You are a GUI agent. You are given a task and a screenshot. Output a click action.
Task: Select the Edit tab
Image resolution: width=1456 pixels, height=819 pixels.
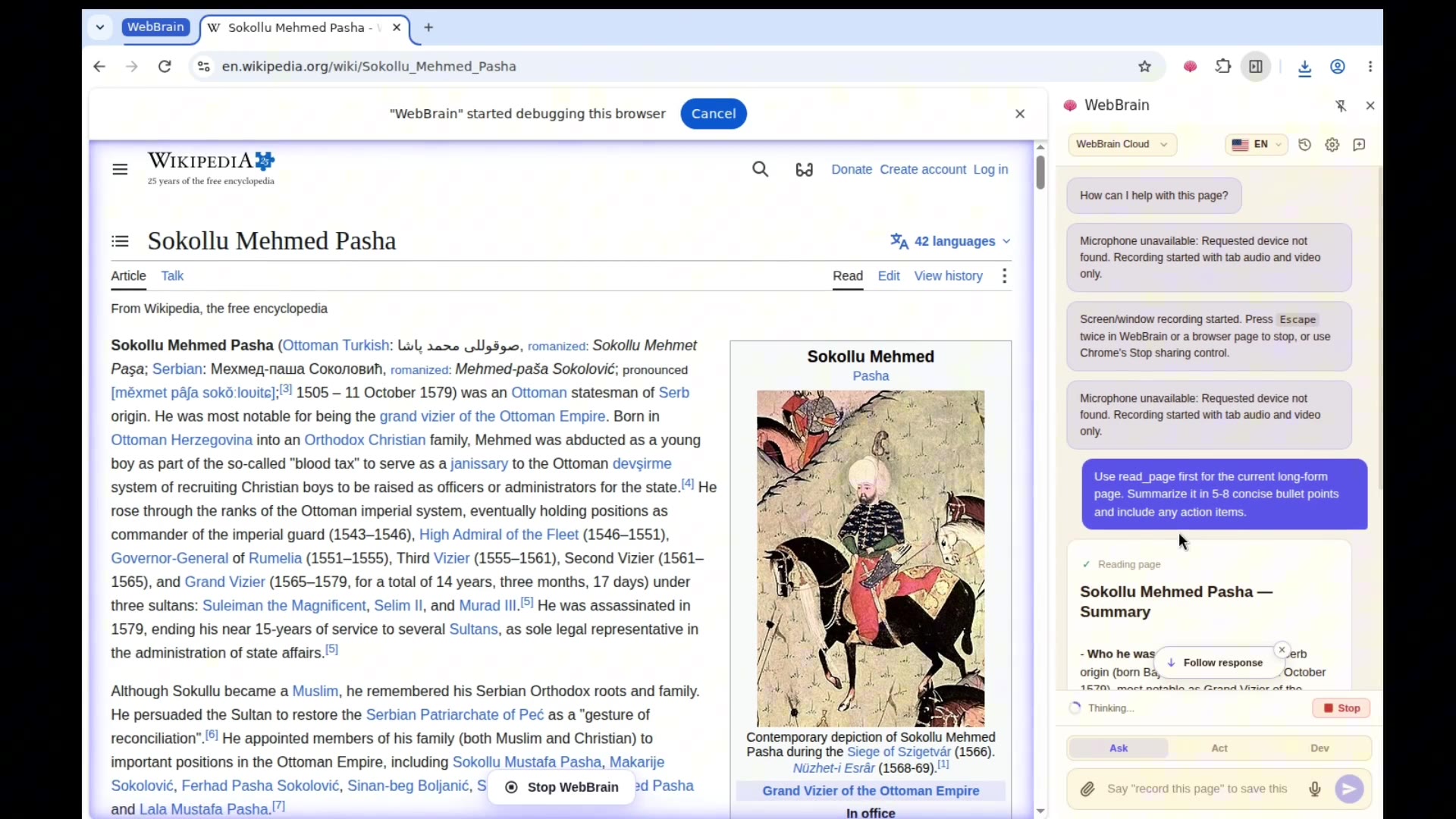pos(889,276)
